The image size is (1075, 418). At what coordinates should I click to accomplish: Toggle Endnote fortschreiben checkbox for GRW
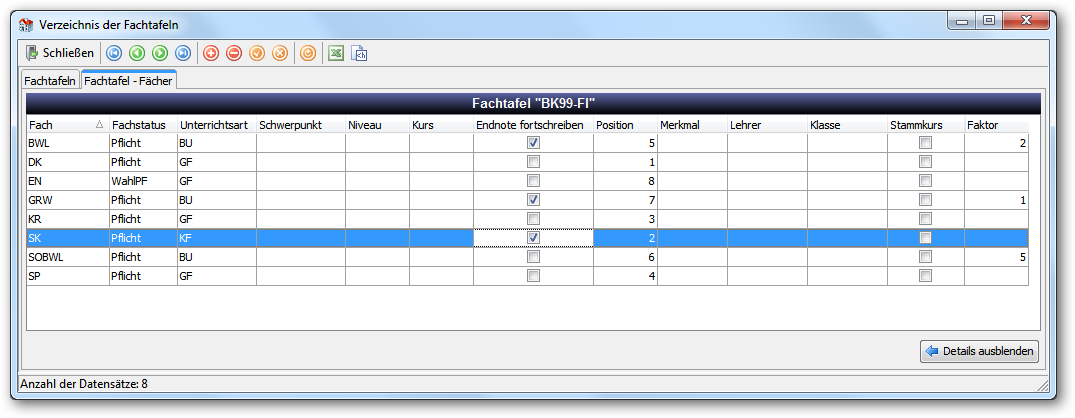click(x=533, y=200)
